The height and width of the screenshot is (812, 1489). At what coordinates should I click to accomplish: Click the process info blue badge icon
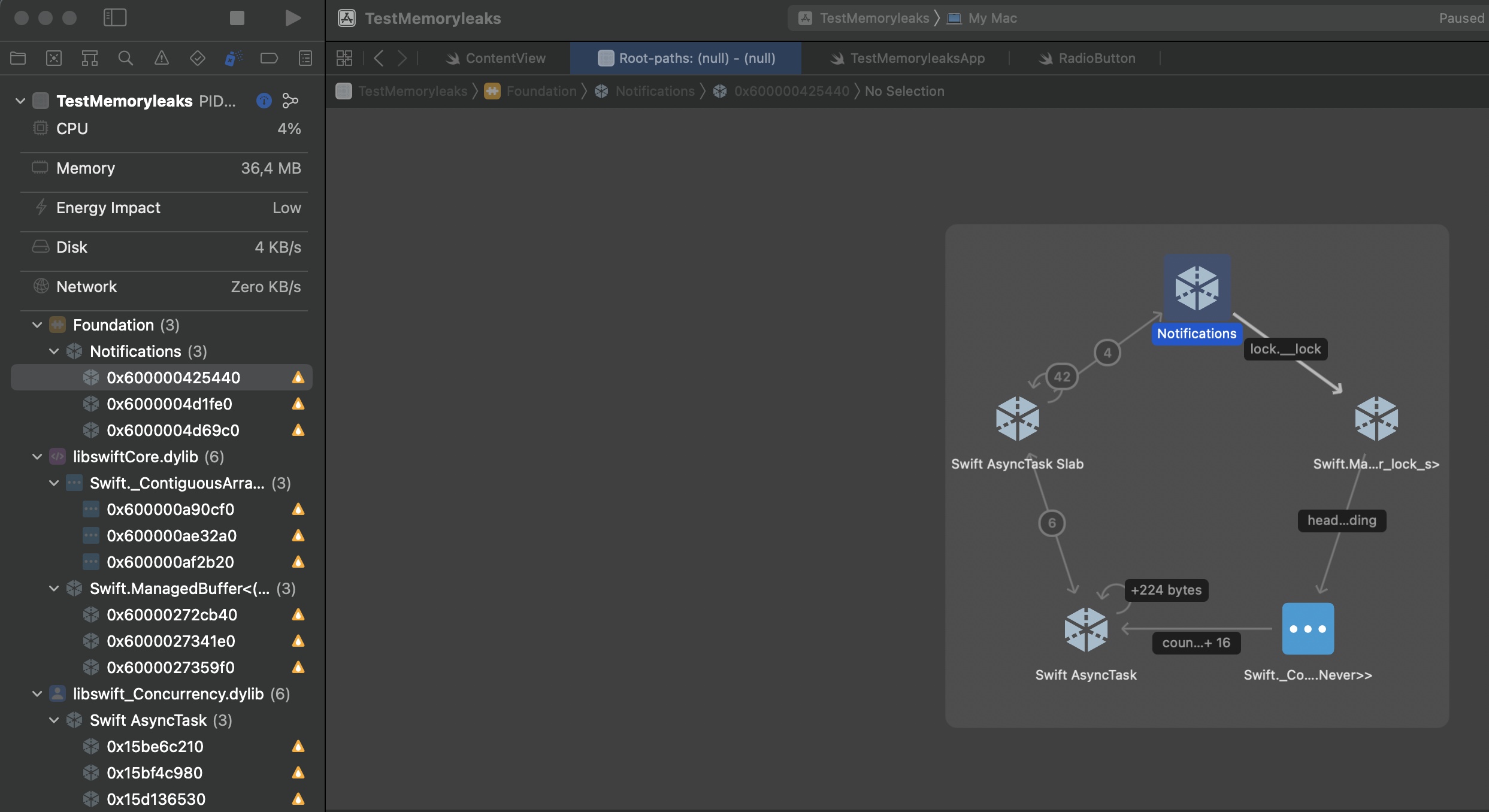pos(264,101)
